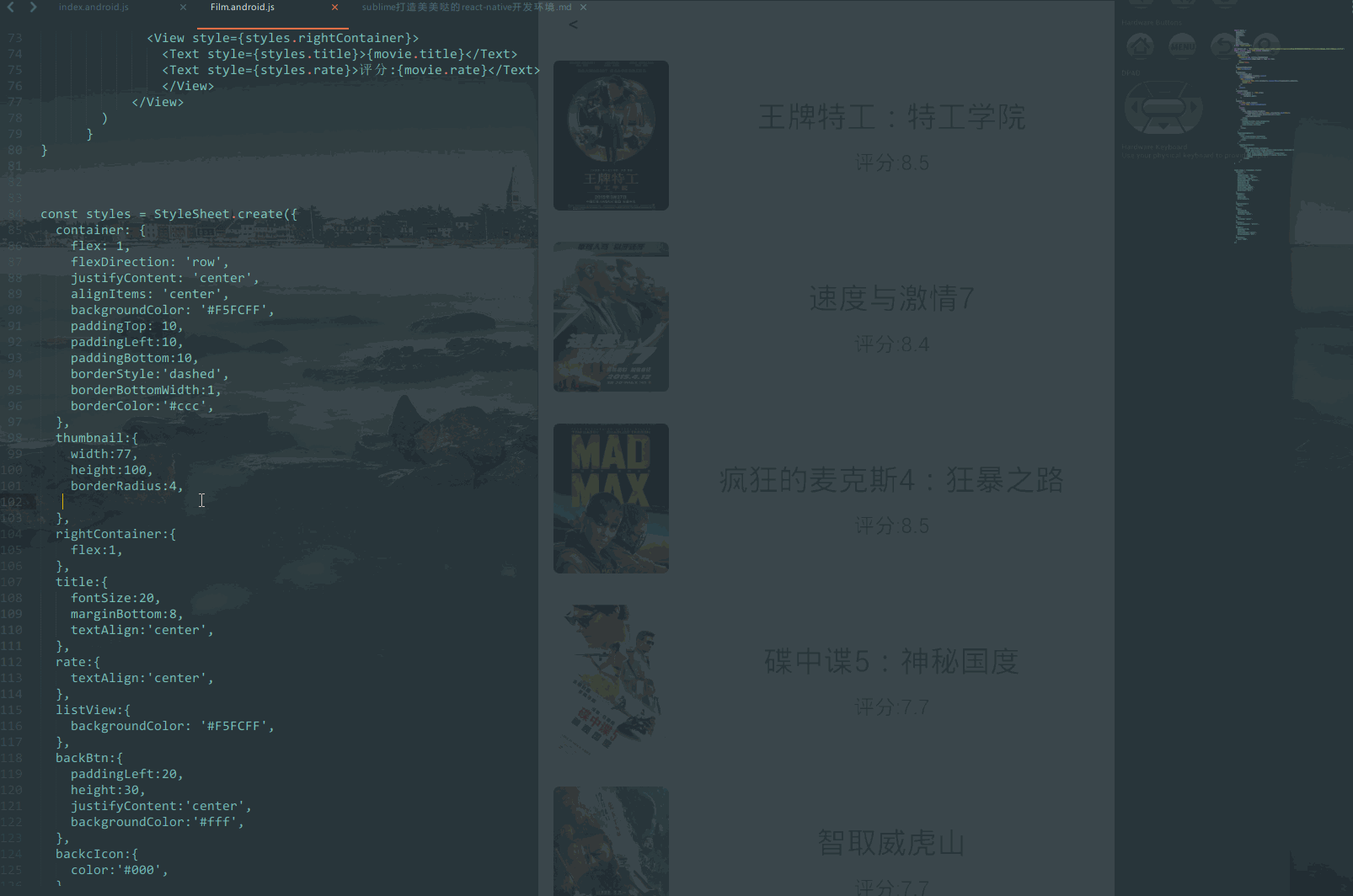Click the backgroundColor '#F5FCFF' line in container

tap(173, 310)
